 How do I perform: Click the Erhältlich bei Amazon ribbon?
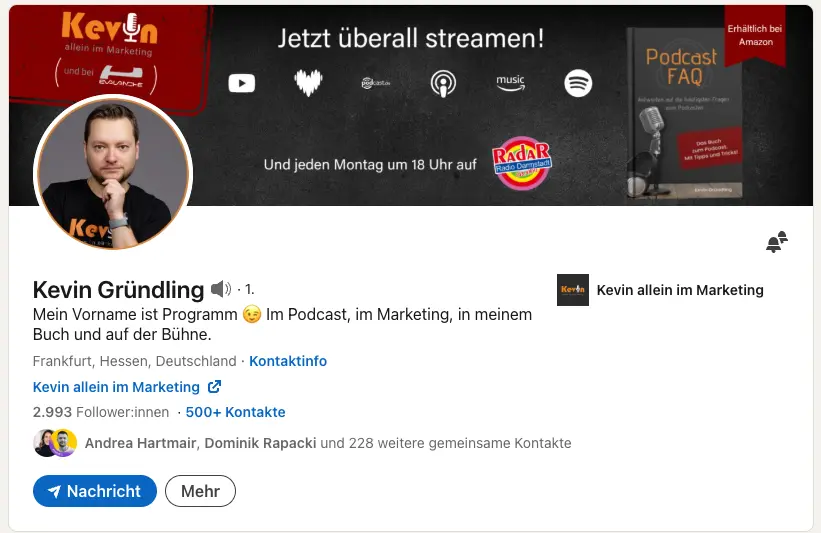tap(755, 35)
